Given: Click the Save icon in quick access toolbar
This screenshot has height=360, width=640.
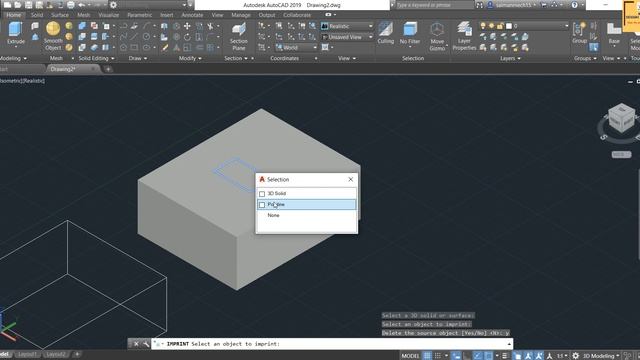Looking at the screenshot, I should pyautogui.click(x=29, y=5).
